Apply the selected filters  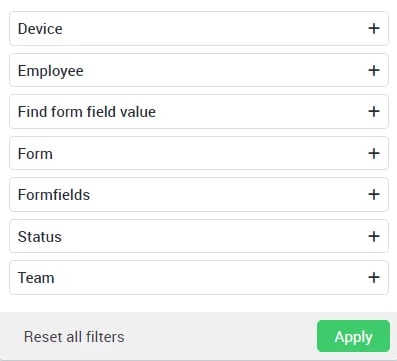(x=353, y=336)
